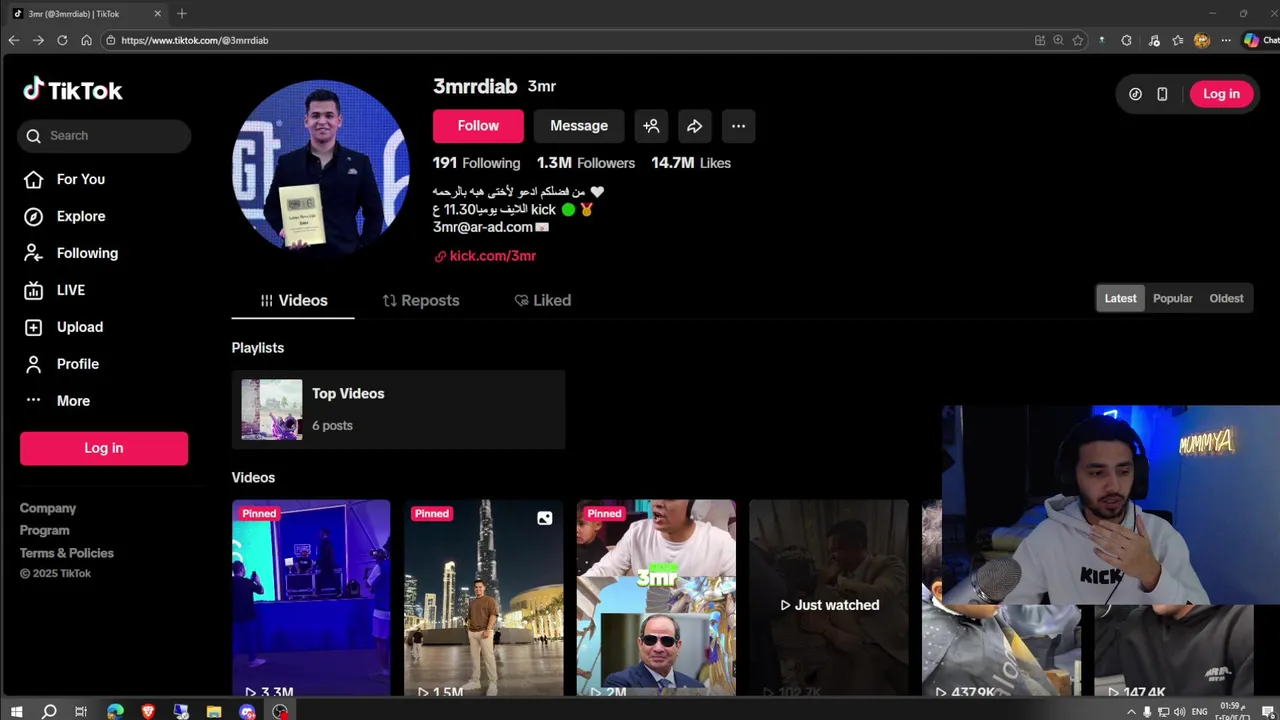Open the media control music icon
This screenshot has height=720, width=1280.
(x=1154, y=40)
